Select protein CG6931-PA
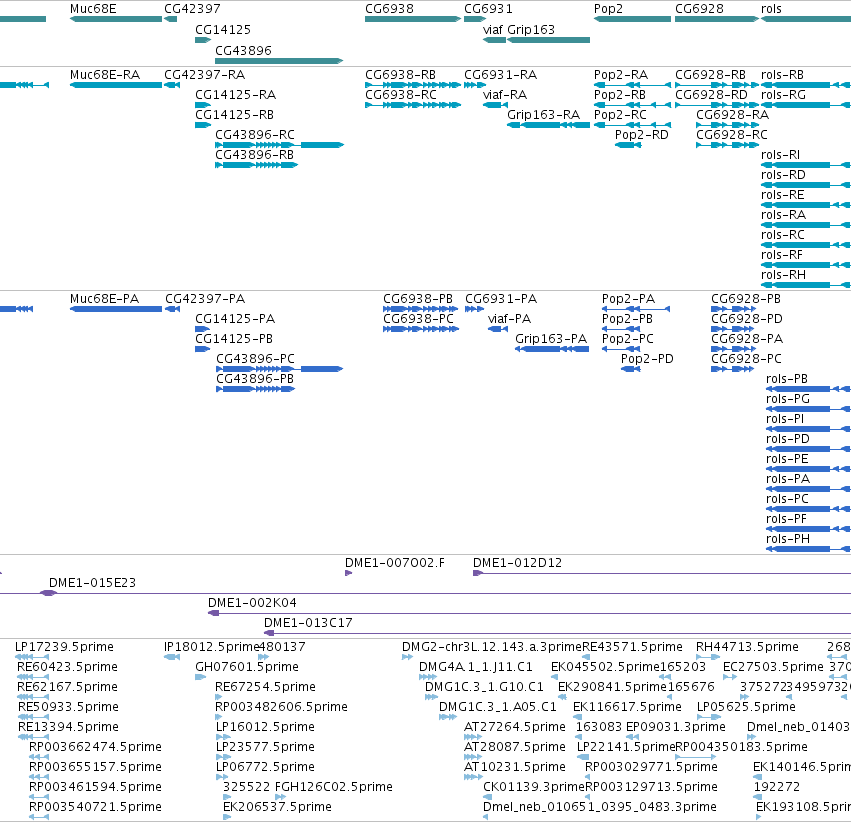The height and width of the screenshot is (822, 851). click(x=501, y=299)
